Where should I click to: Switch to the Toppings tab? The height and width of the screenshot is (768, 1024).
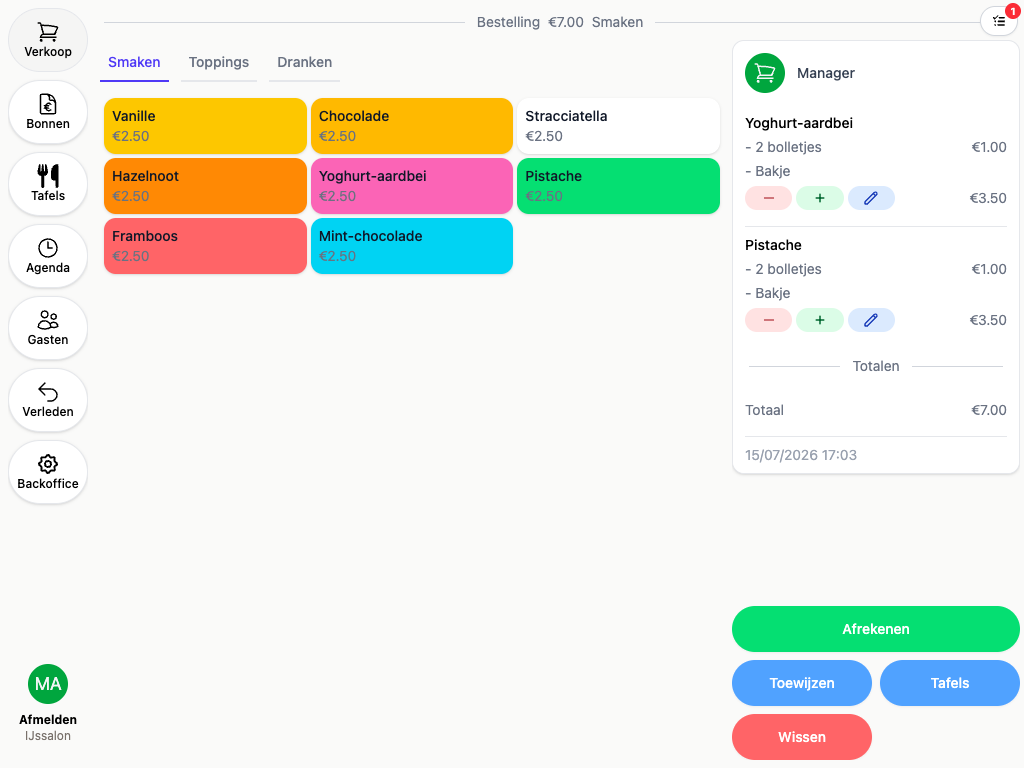(x=219, y=63)
